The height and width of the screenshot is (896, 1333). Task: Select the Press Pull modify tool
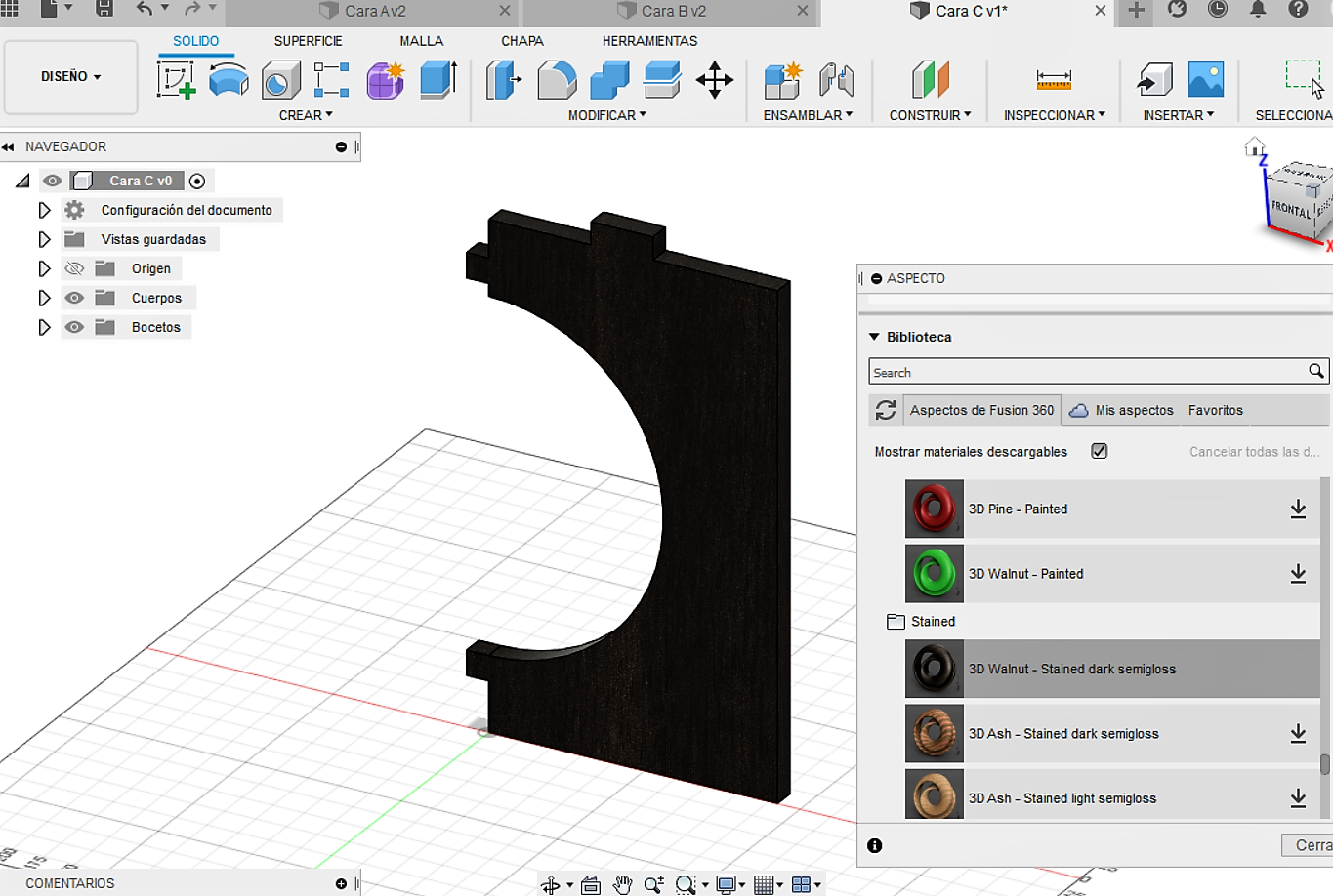click(504, 80)
